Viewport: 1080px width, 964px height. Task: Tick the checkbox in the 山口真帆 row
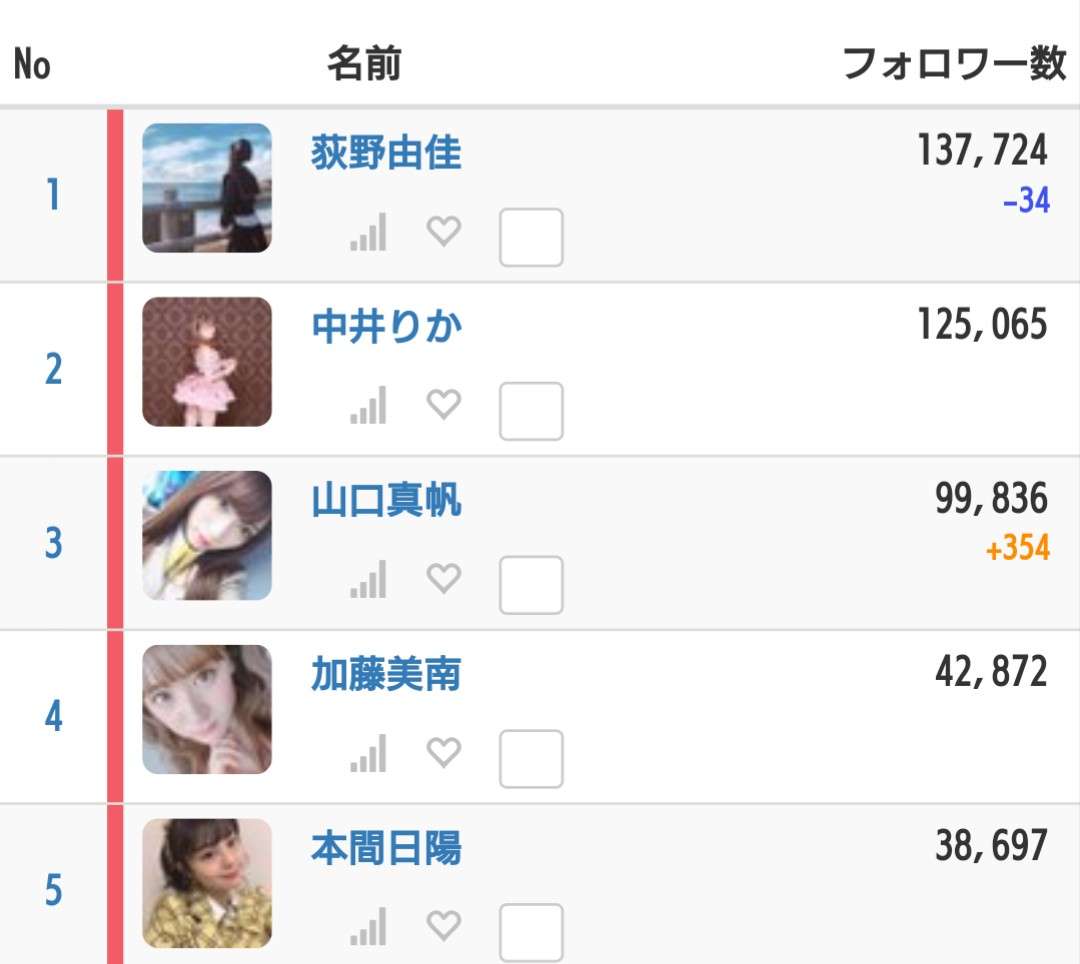click(x=531, y=585)
